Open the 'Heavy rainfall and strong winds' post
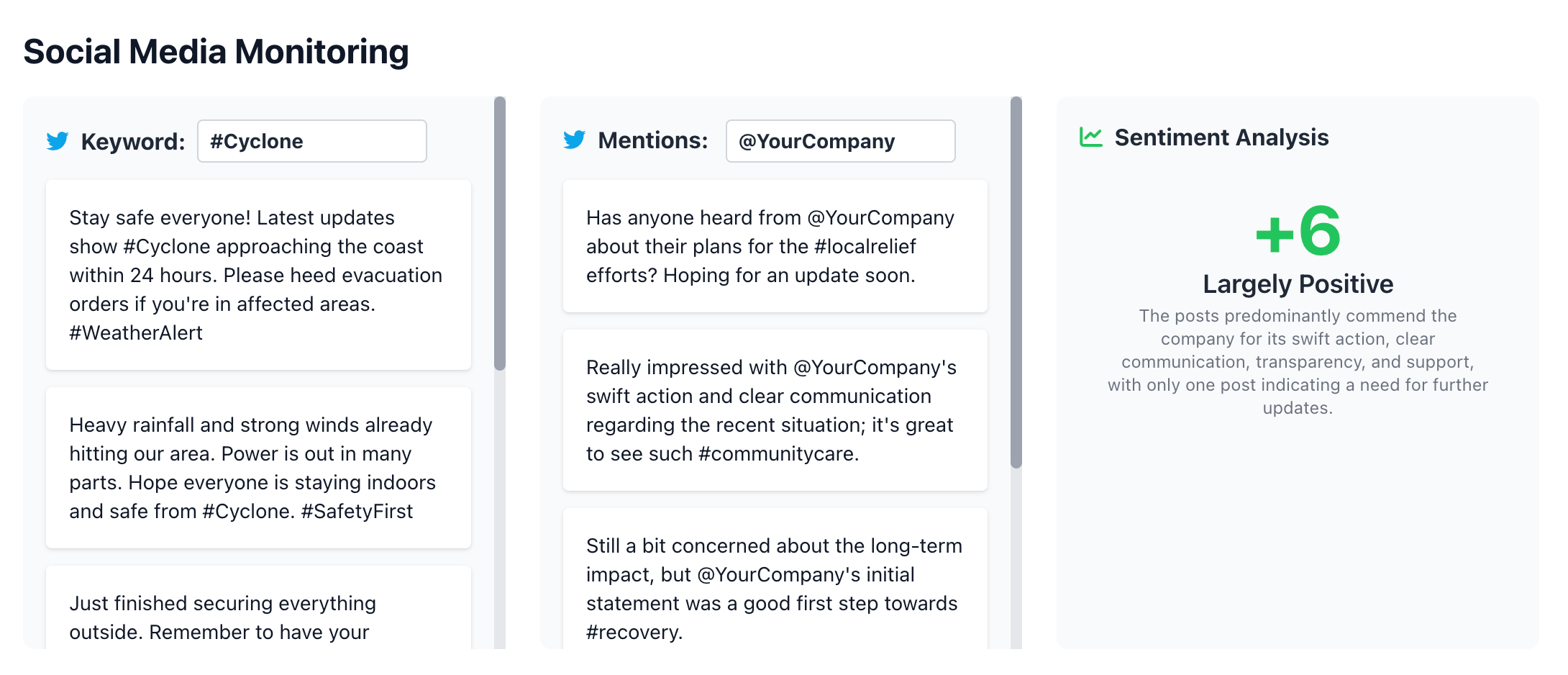The image size is (1568, 675). tap(259, 468)
